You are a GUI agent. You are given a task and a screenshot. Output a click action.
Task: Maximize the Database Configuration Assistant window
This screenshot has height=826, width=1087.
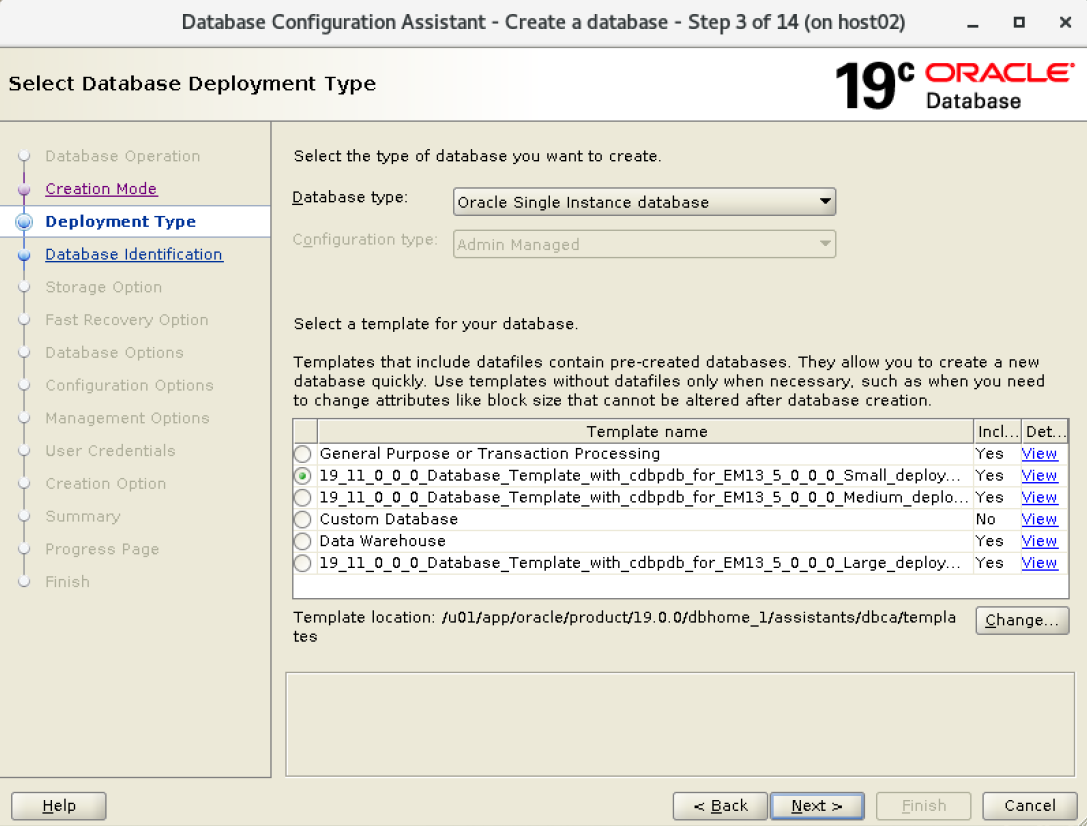pos(1019,22)
